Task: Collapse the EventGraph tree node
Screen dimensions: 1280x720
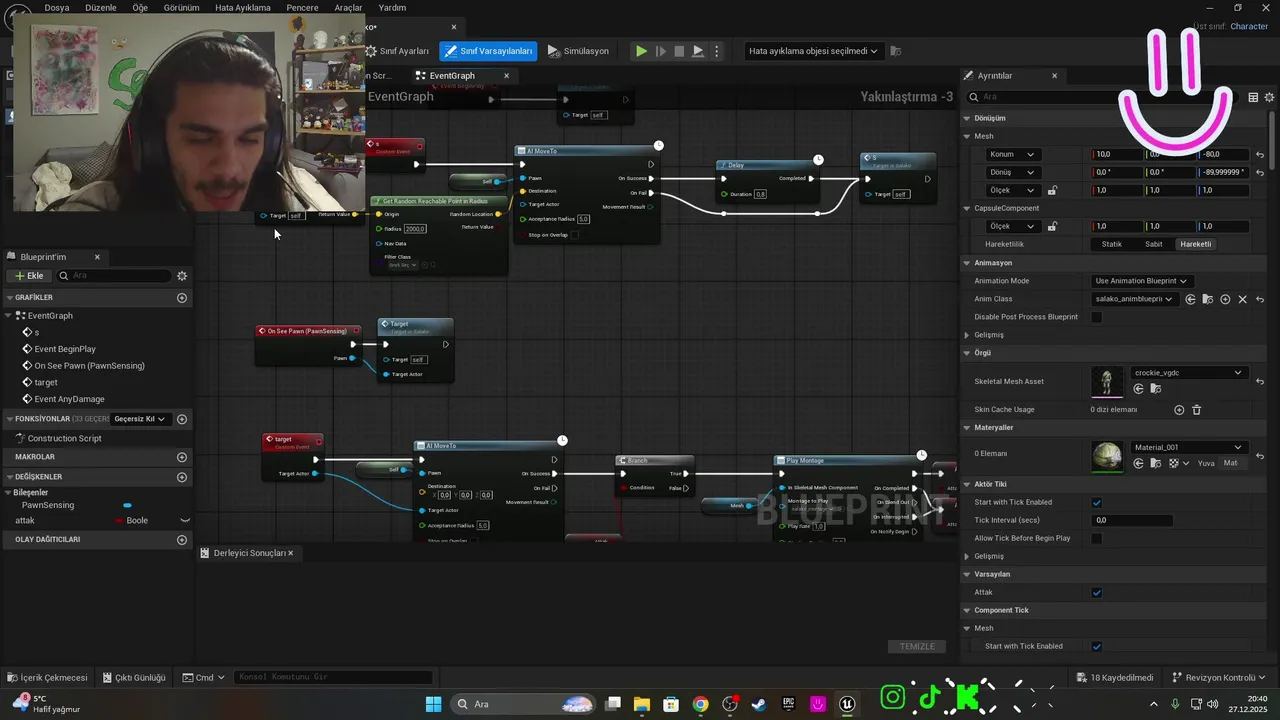Action: coord(8,316)
